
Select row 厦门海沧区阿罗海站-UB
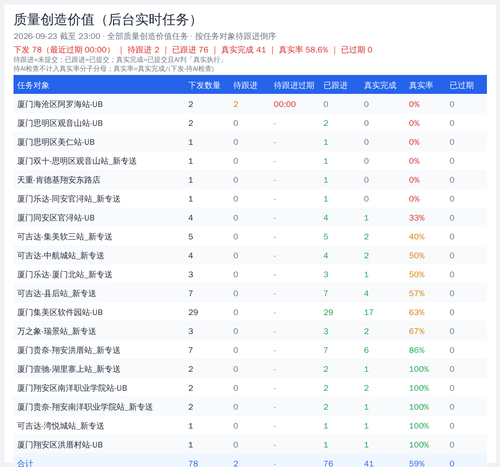tap(250, 104)
